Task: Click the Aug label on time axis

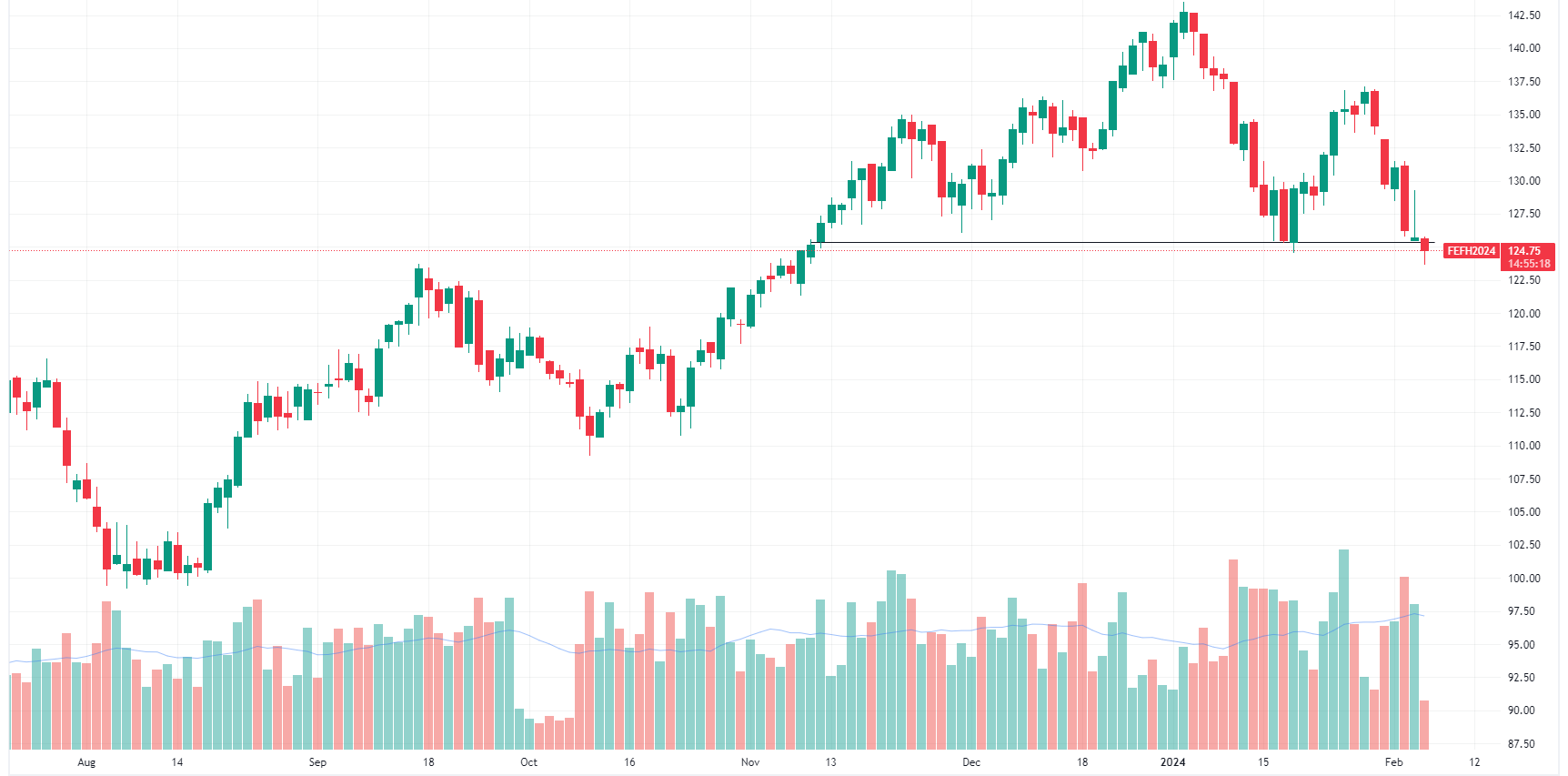Action: (86, 762)
